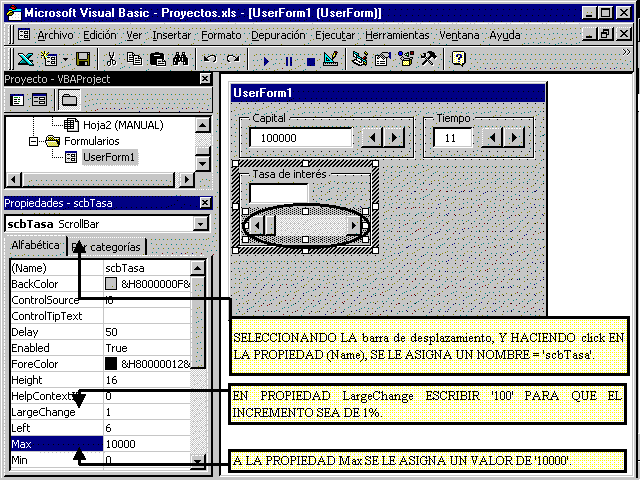Open the Project Explorer icon

[360, 60]
